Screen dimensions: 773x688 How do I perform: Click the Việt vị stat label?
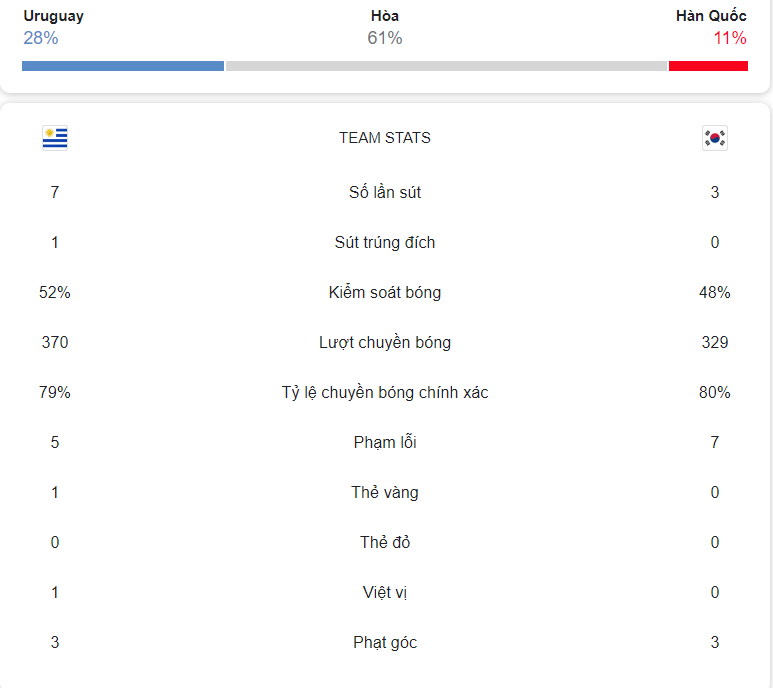[385, 592]
